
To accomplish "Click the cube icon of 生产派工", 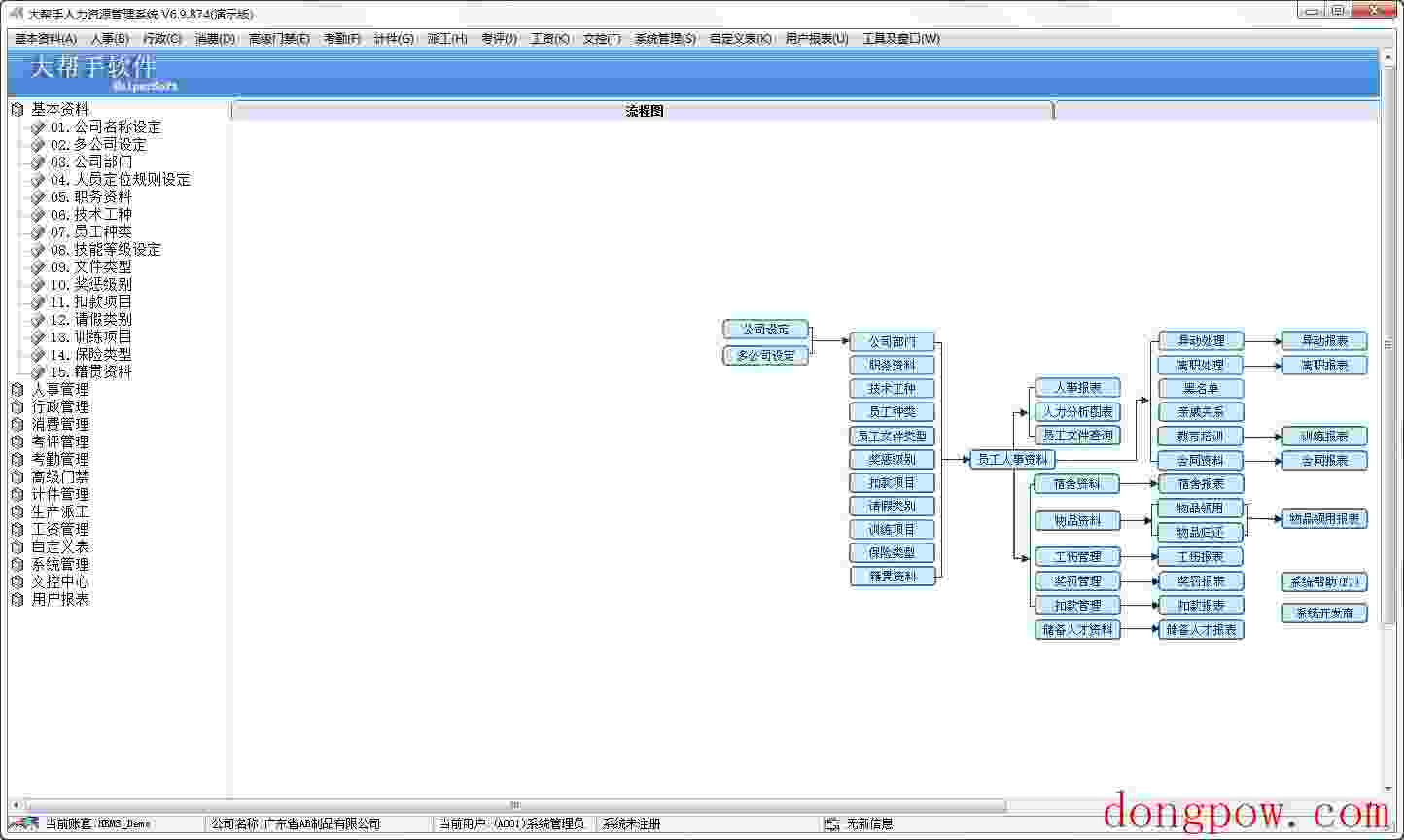I will (x=18, y=512).
